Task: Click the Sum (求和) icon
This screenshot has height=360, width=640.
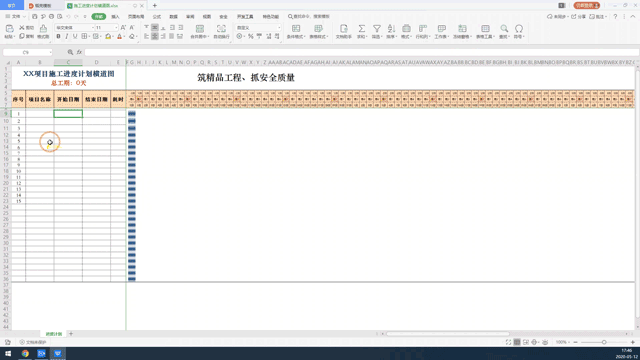Action: tap(362, 29)
